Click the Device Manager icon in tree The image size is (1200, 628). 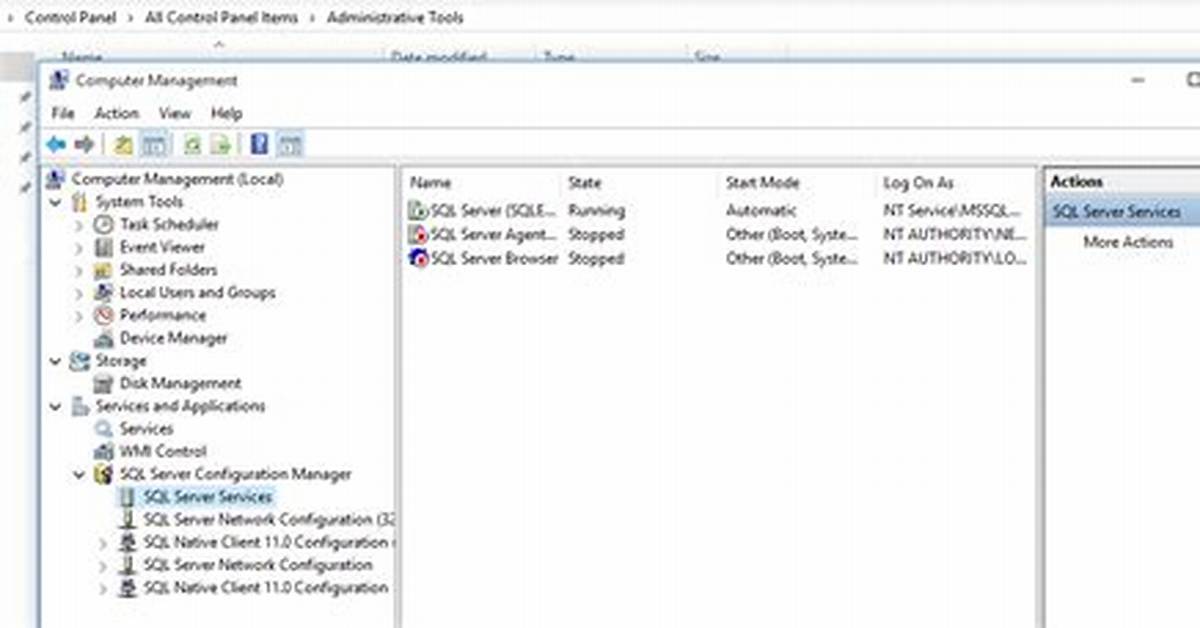104,338
